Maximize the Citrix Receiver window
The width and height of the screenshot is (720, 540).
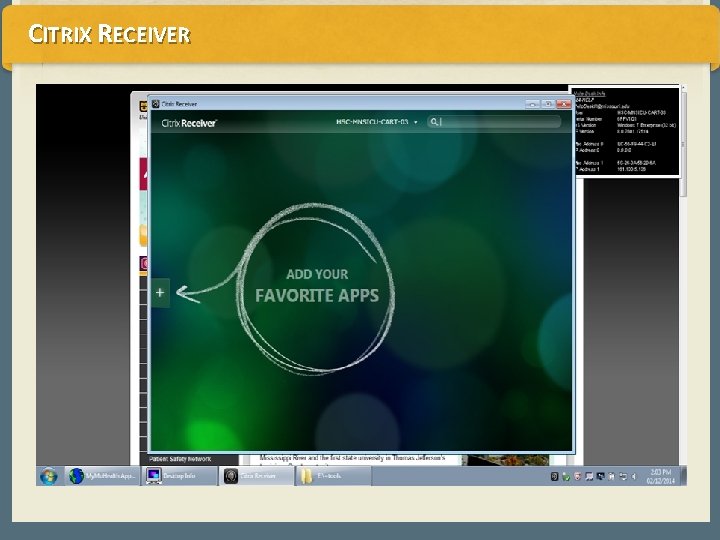548,104
